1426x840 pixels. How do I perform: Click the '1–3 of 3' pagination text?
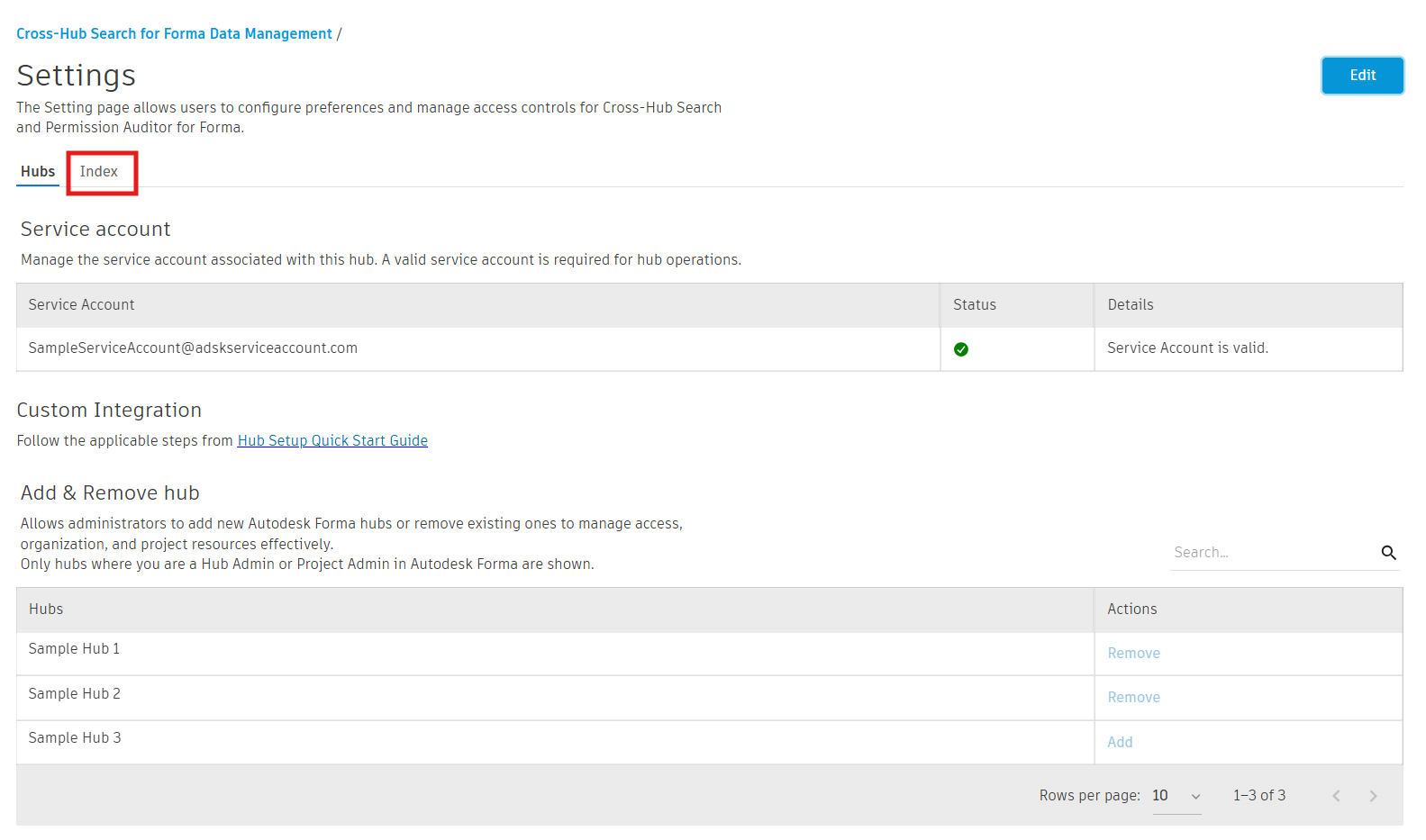coord(1259,796)
